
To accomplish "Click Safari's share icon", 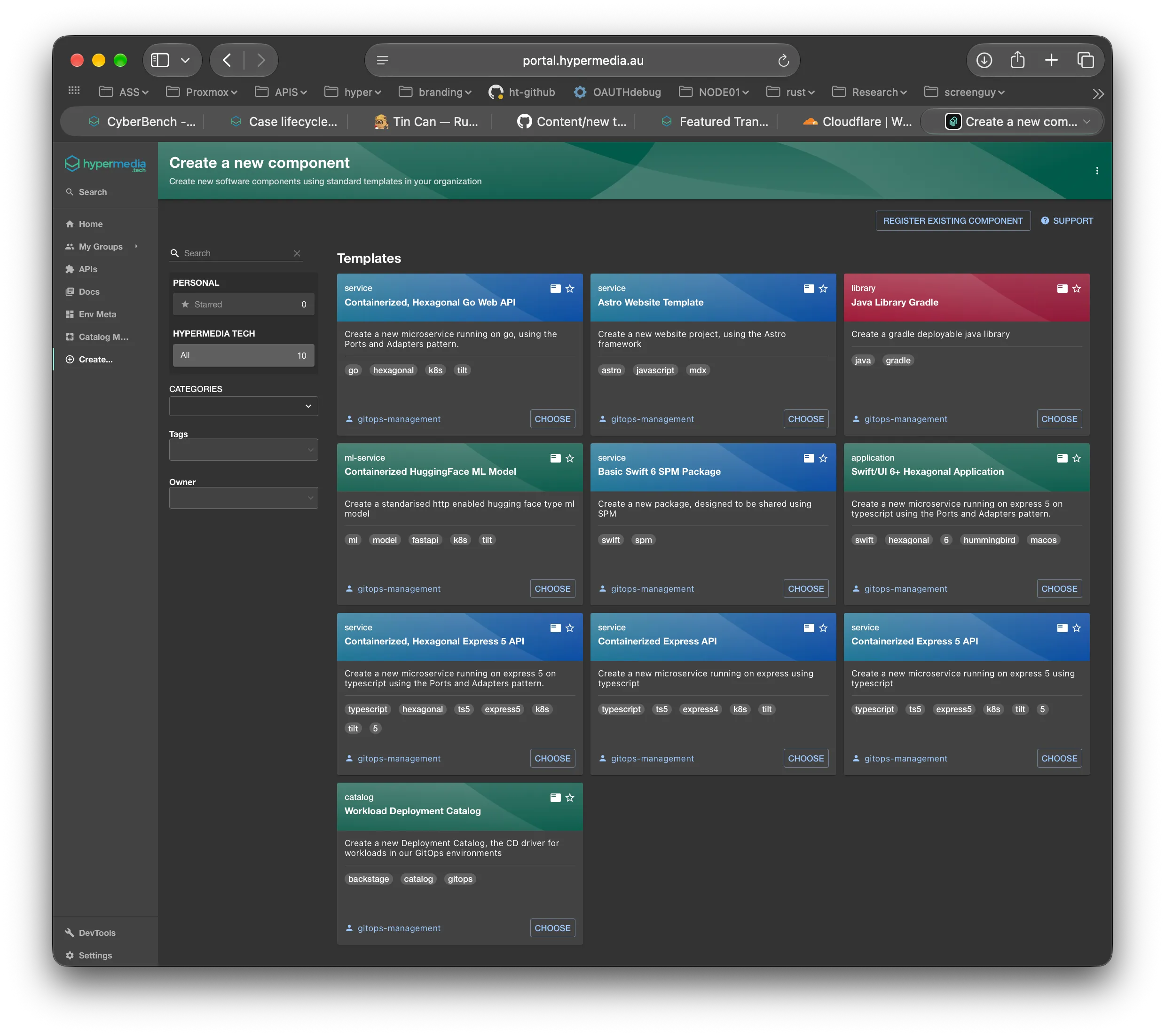I will 1017,61.
